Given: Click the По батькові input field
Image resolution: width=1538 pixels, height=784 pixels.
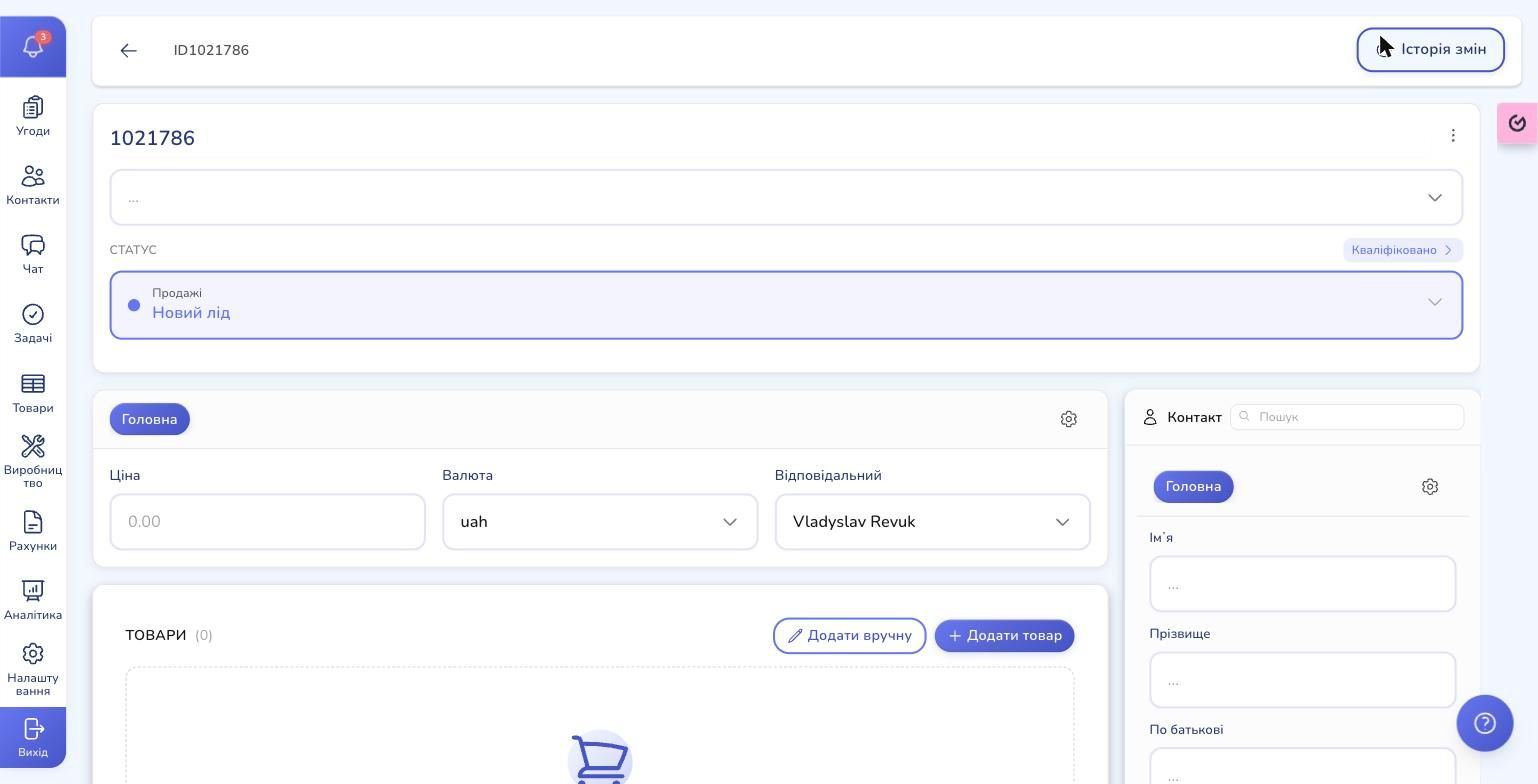Looking at the screenshot, I should [x=1303, y=766].
